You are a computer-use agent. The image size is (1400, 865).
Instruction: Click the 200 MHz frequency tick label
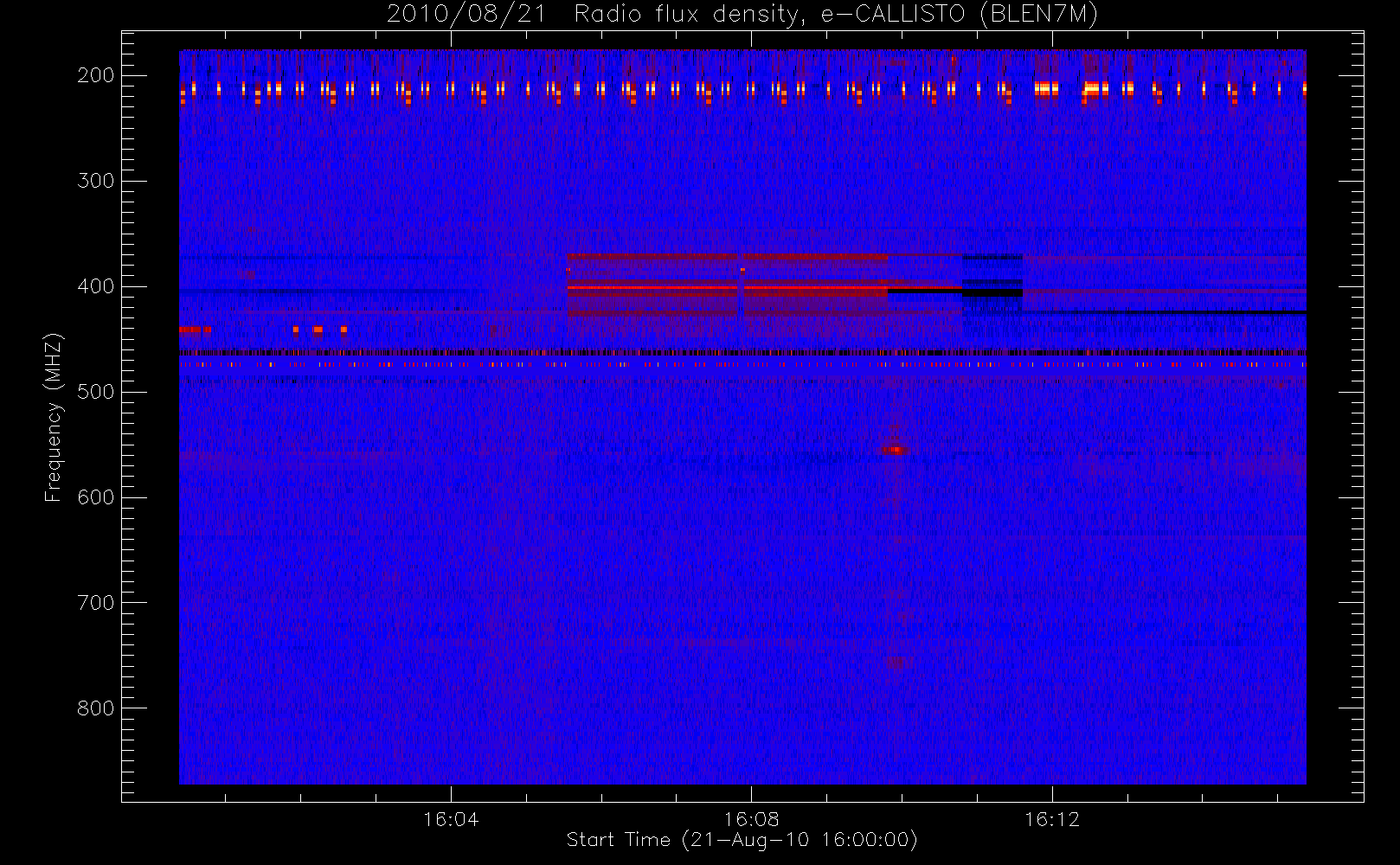pyautogui.click(x=95, y=75)
